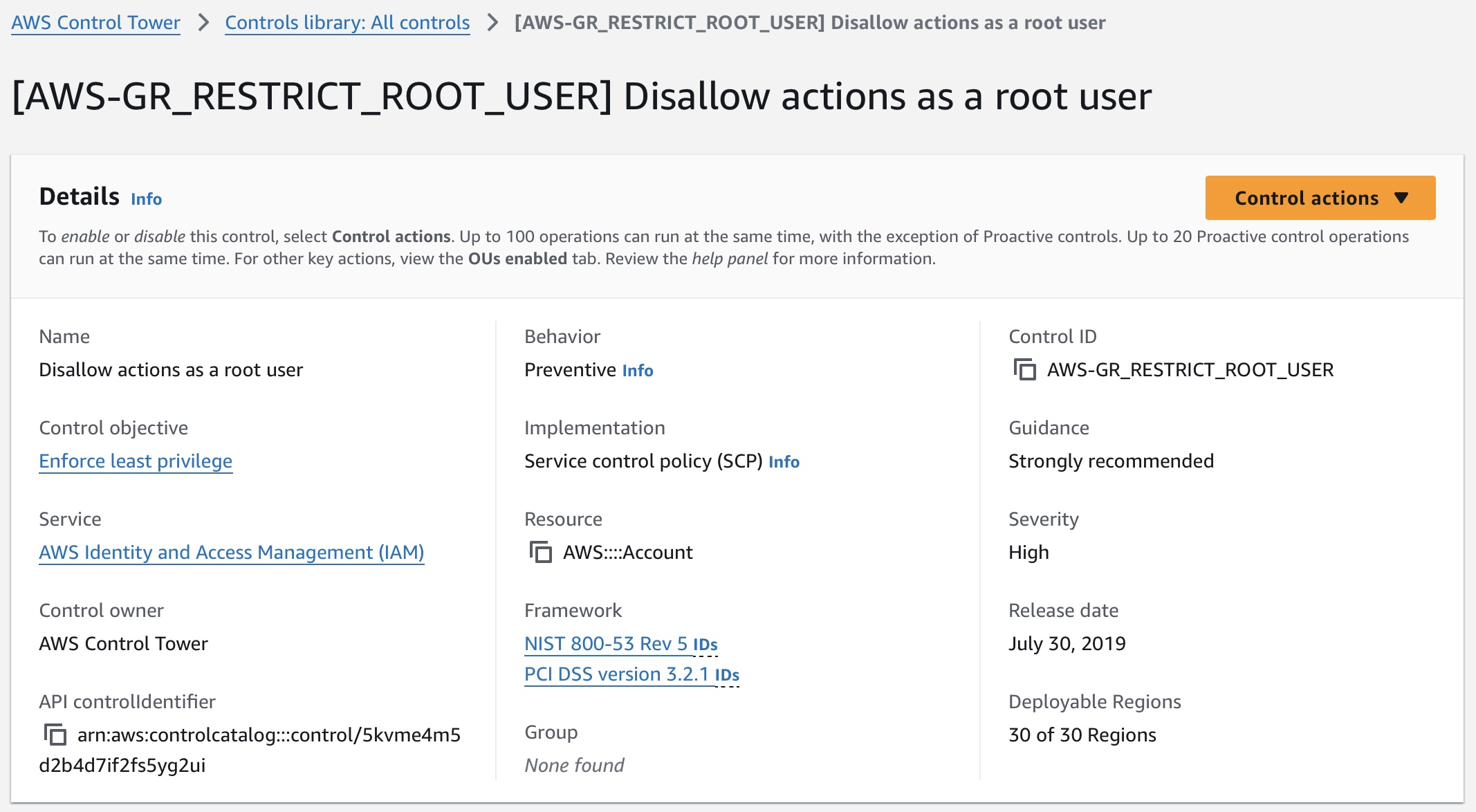Screen dimensions: 1476x812
Task: Open PCI DSS version 3.2.1 link
Action: click(x=616, y=674)
